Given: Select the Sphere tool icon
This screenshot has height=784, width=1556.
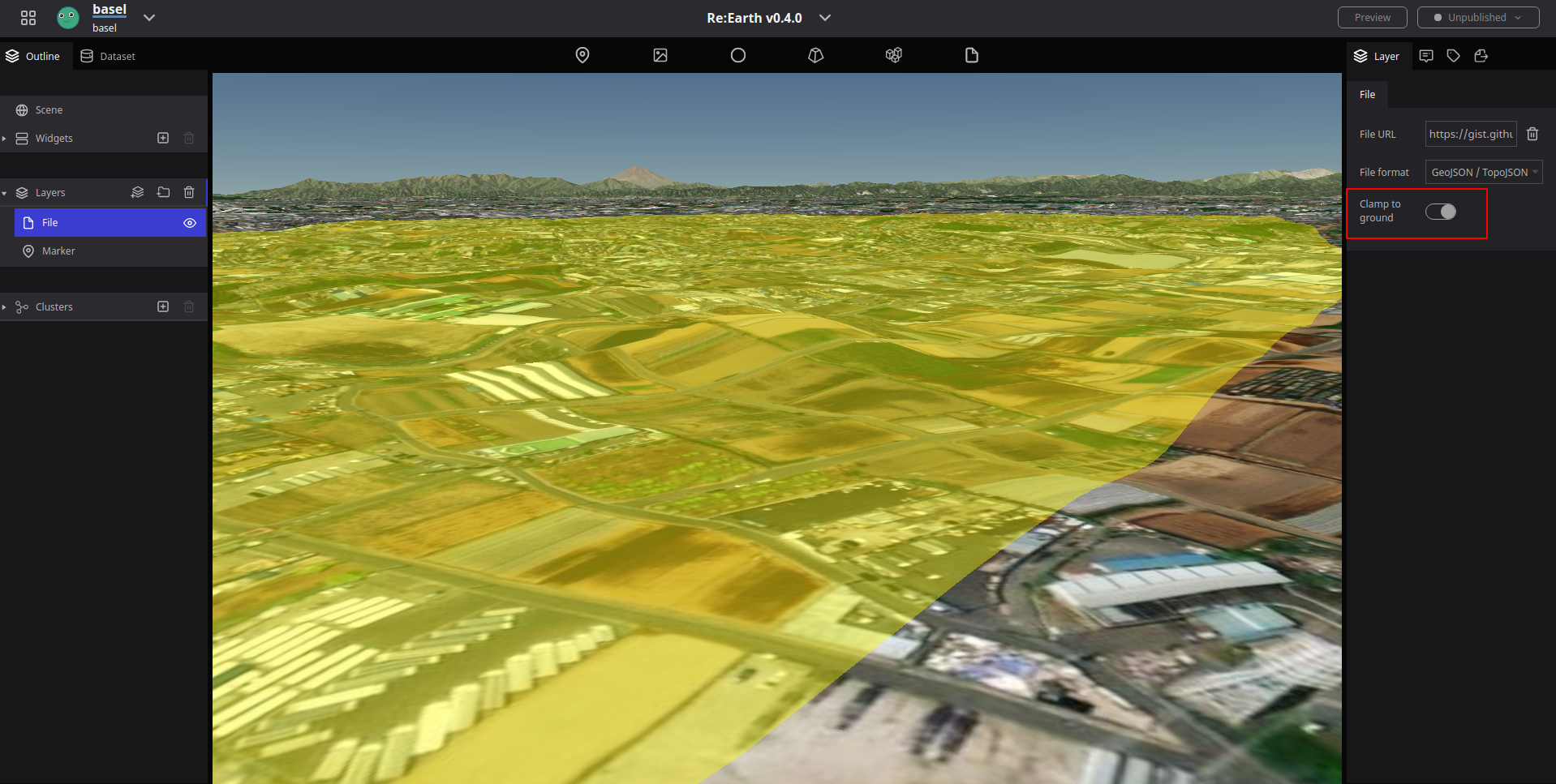Looking at the screenshot, I should click(738, 55).
